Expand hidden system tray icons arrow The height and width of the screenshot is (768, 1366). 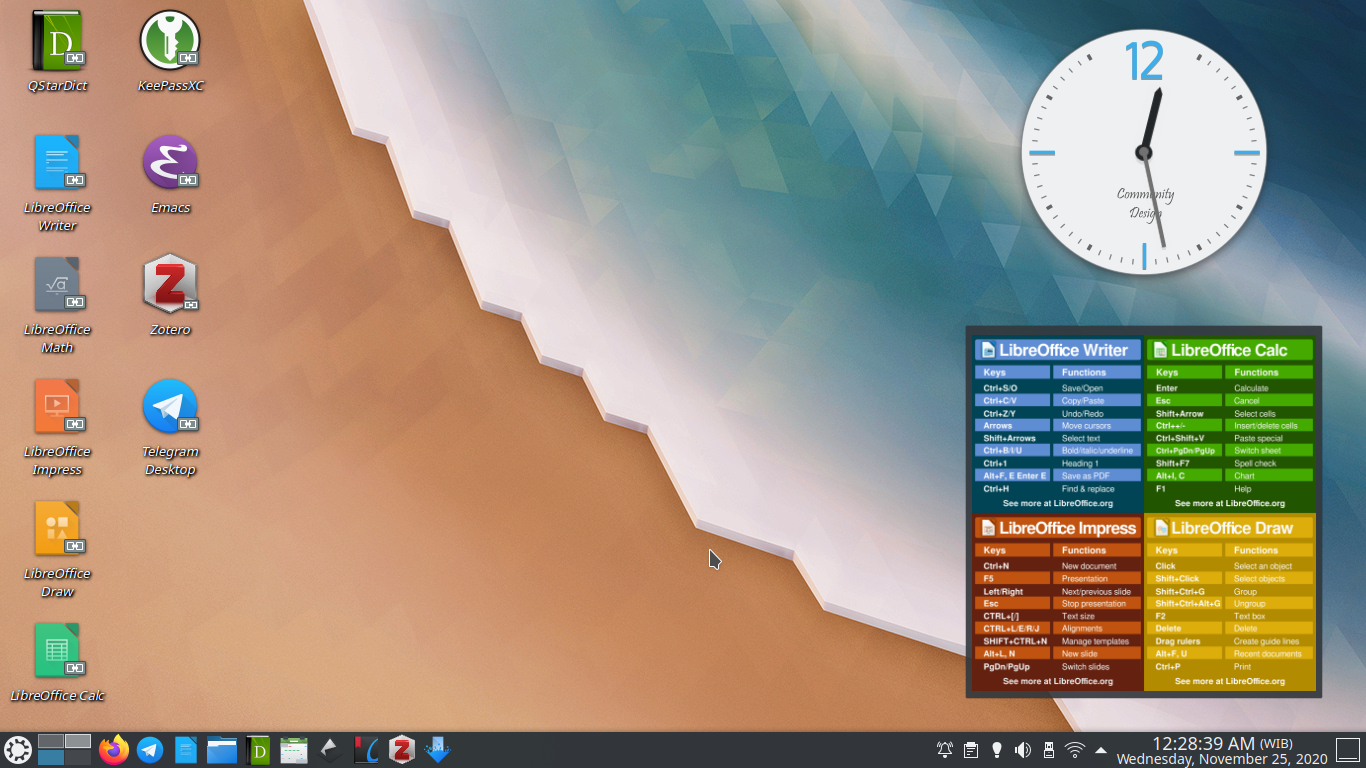pyautogui.click(x=1101, y=750)
